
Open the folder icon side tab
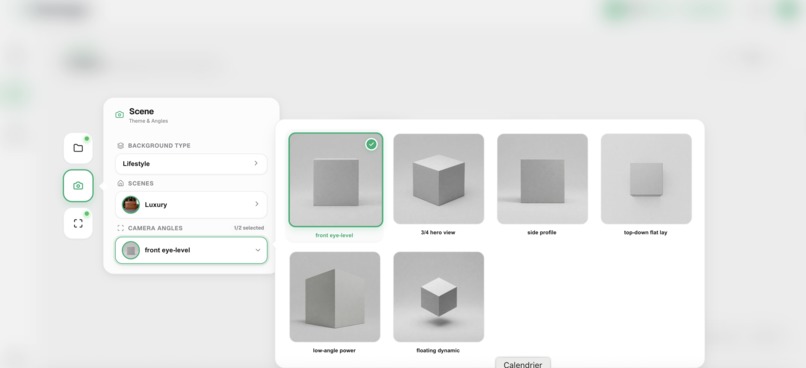78,148
